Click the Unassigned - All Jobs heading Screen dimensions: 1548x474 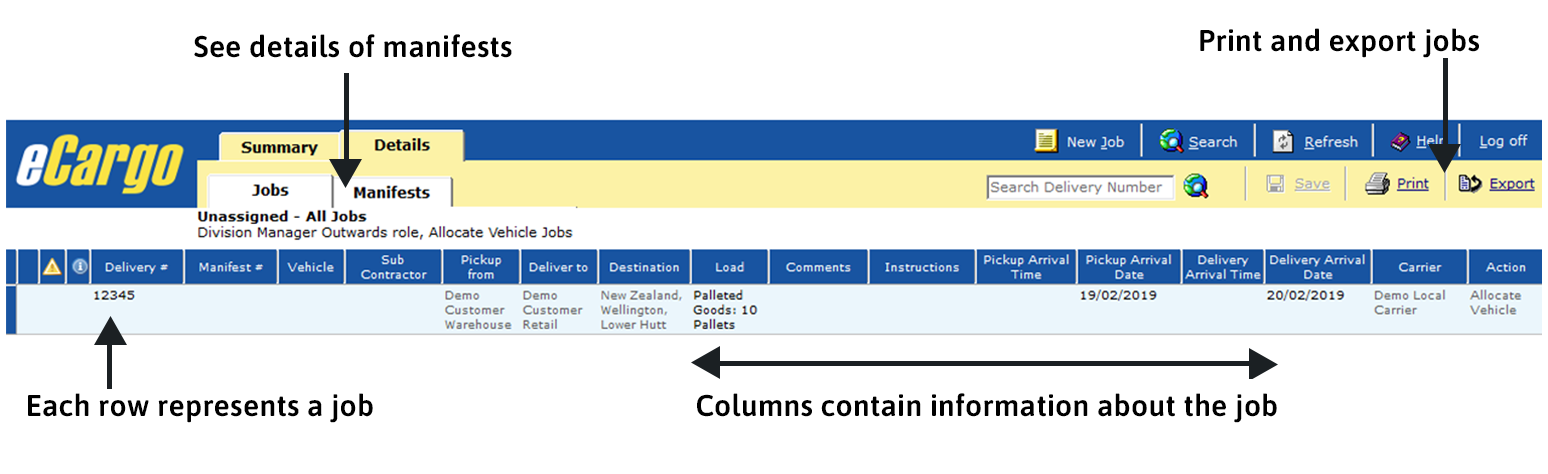pyautogui.click(x=282, y=216)
